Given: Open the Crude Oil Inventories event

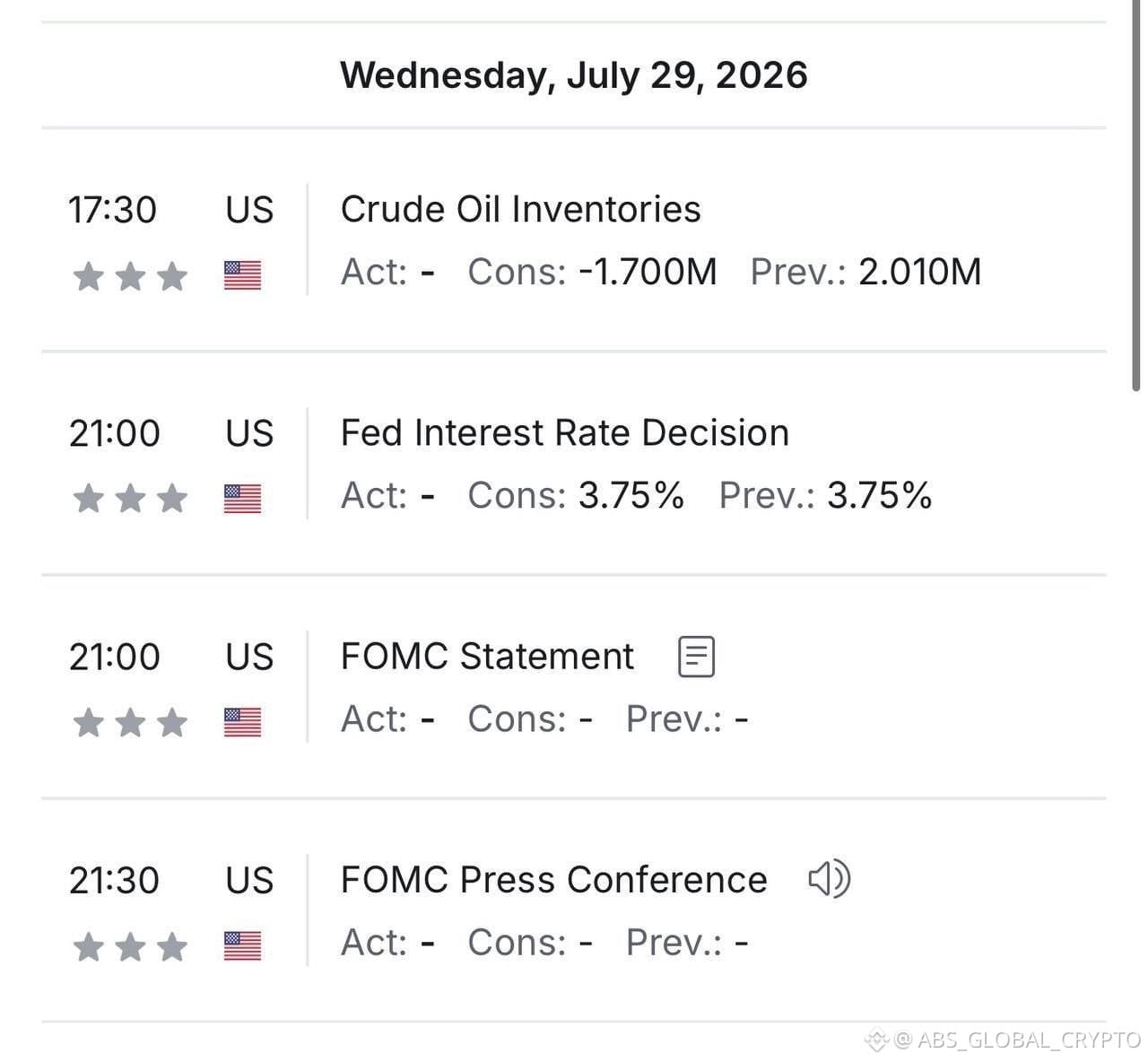Looking at the screenshot, I should (520, 209).
